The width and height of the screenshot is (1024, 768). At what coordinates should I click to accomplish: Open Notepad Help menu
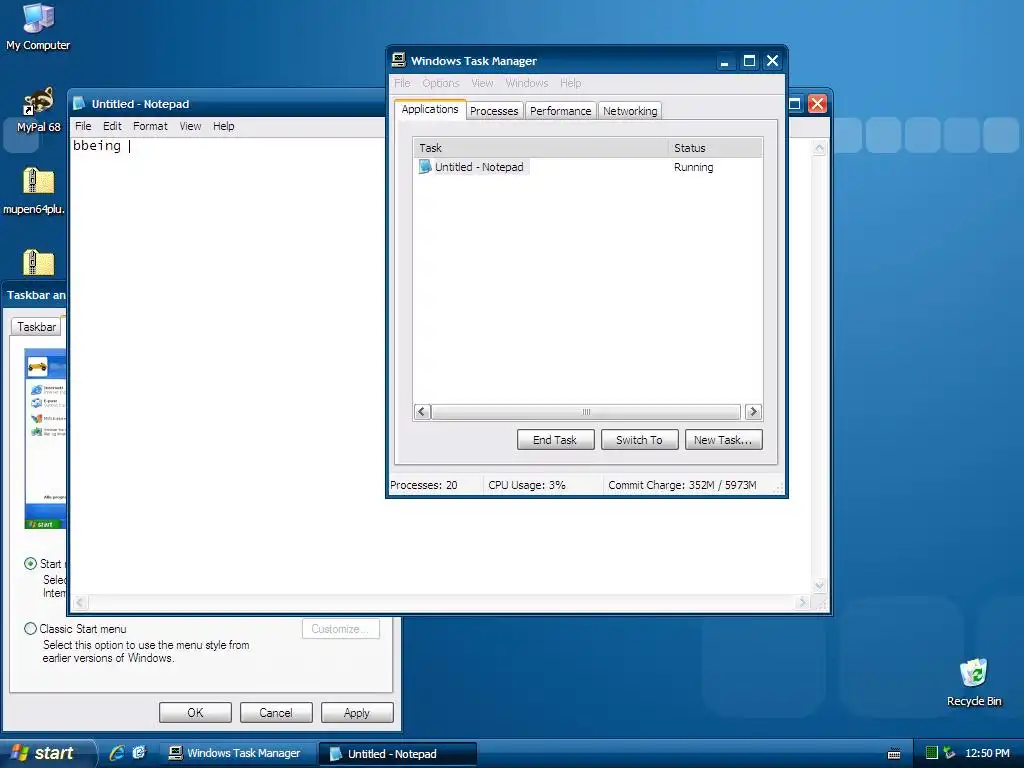pyautogui.click(x=223, y=126)
